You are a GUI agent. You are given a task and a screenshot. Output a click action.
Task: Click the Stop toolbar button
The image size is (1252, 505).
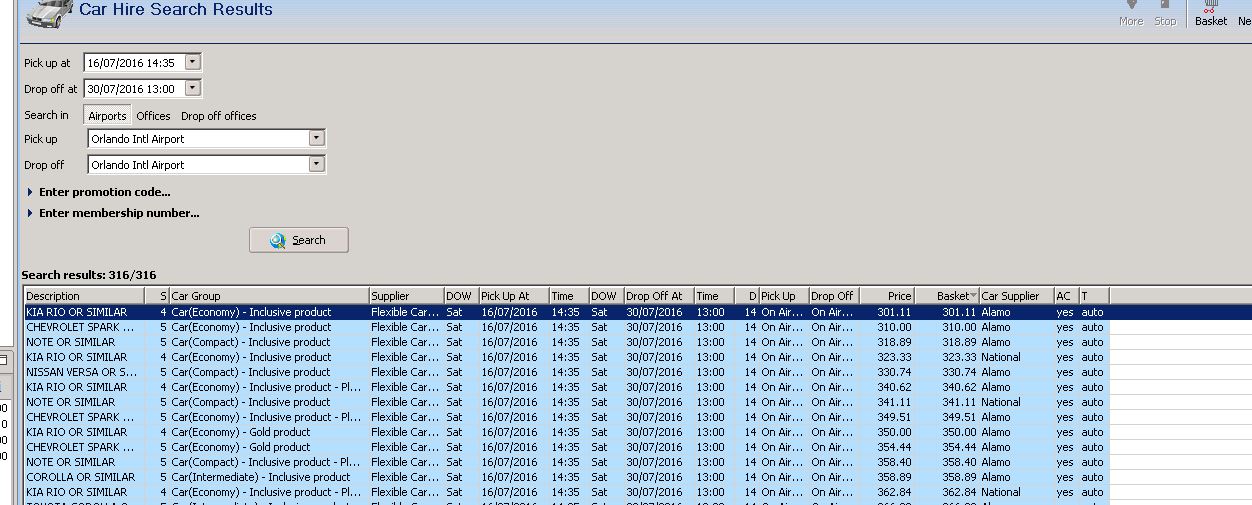tap(1165, 13)
